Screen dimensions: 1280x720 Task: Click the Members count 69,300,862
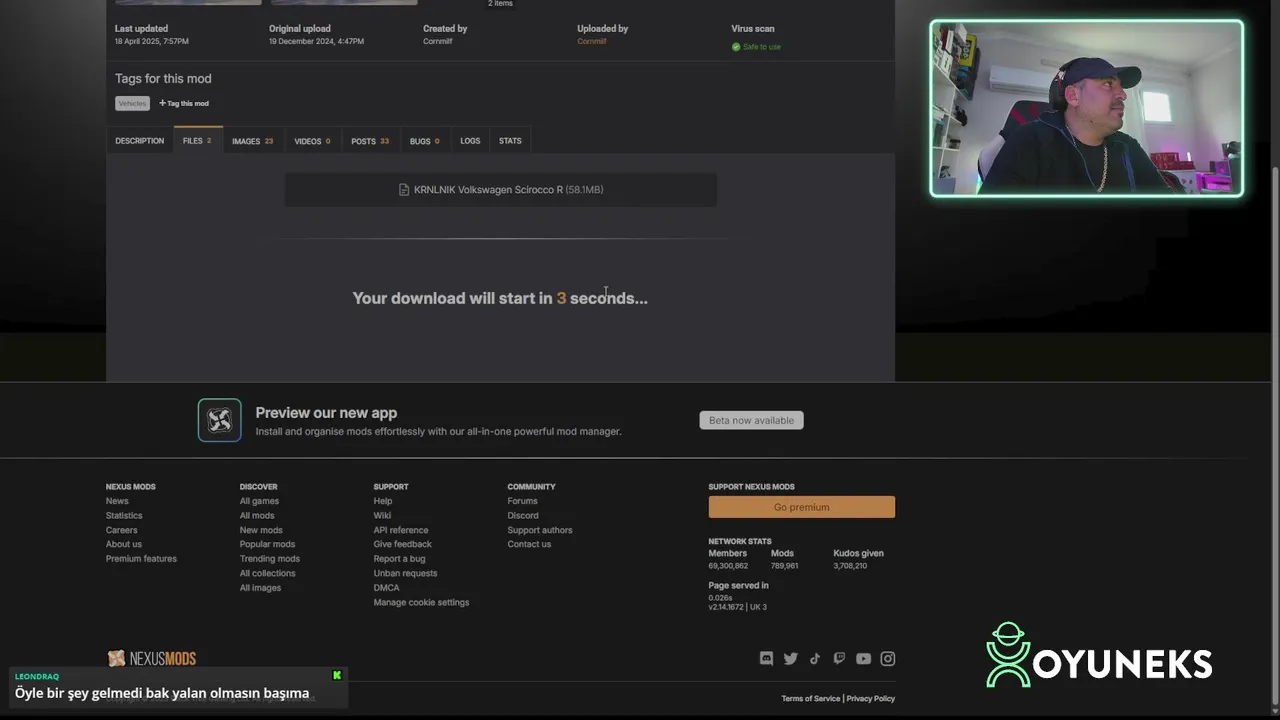pyautogui.click(x=728, y=566)
